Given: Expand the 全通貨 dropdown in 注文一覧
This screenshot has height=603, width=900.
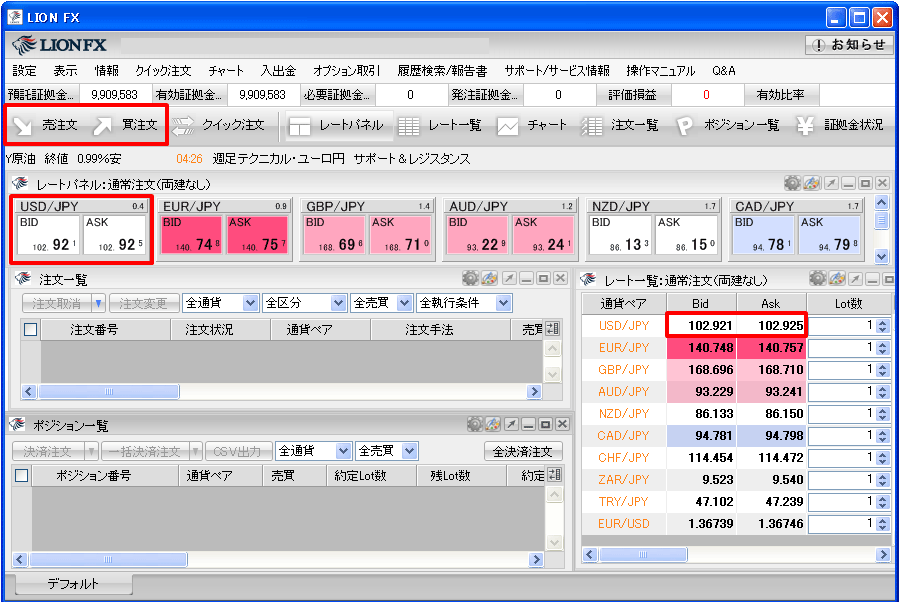Looking at the screenshot, I should pyautogui.click(x=250, y=303).
